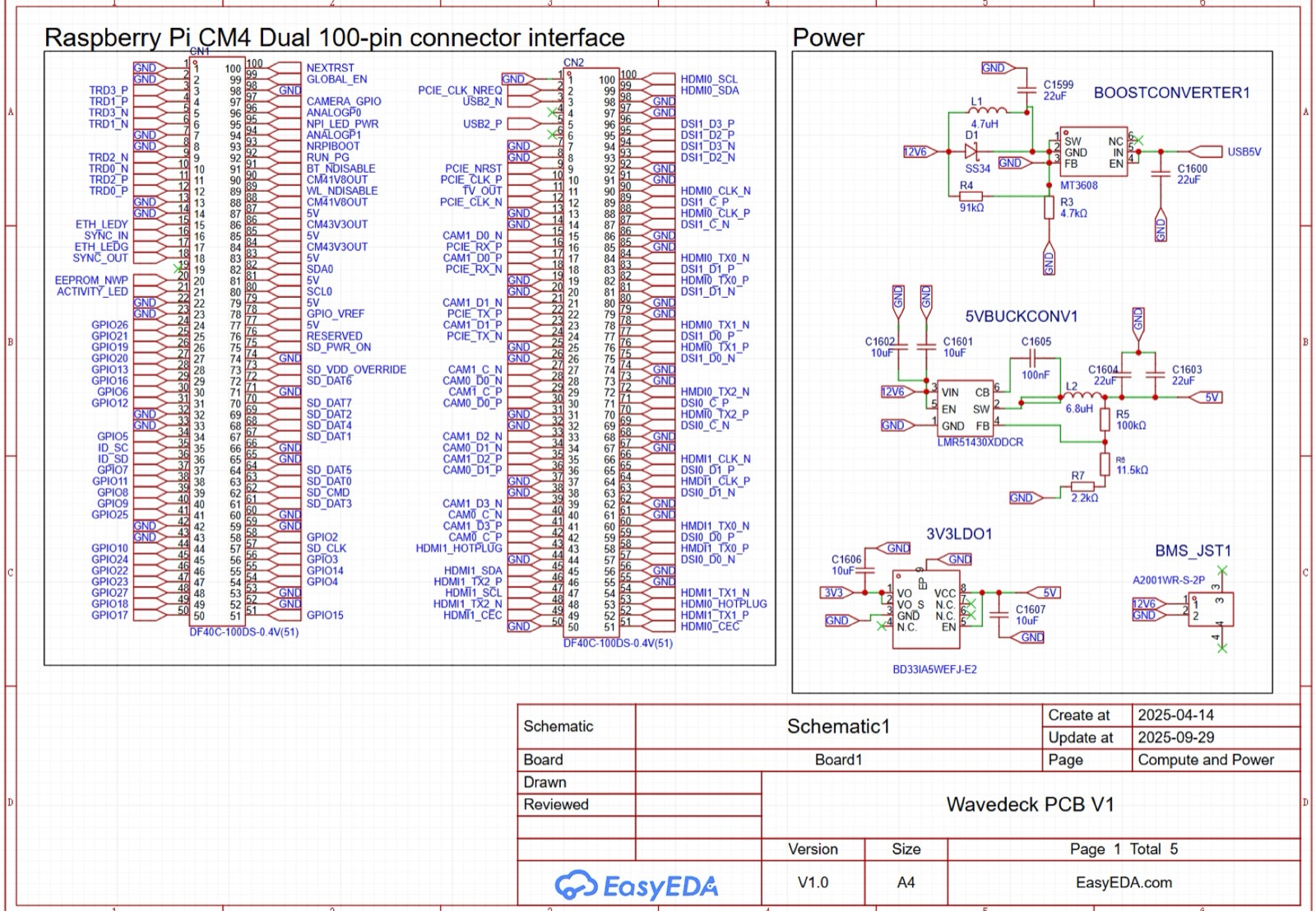This screenshot has width=1316, height=911.
Task: Select the BOOSTCONVERTER1 label
Action: (1171, 93)
